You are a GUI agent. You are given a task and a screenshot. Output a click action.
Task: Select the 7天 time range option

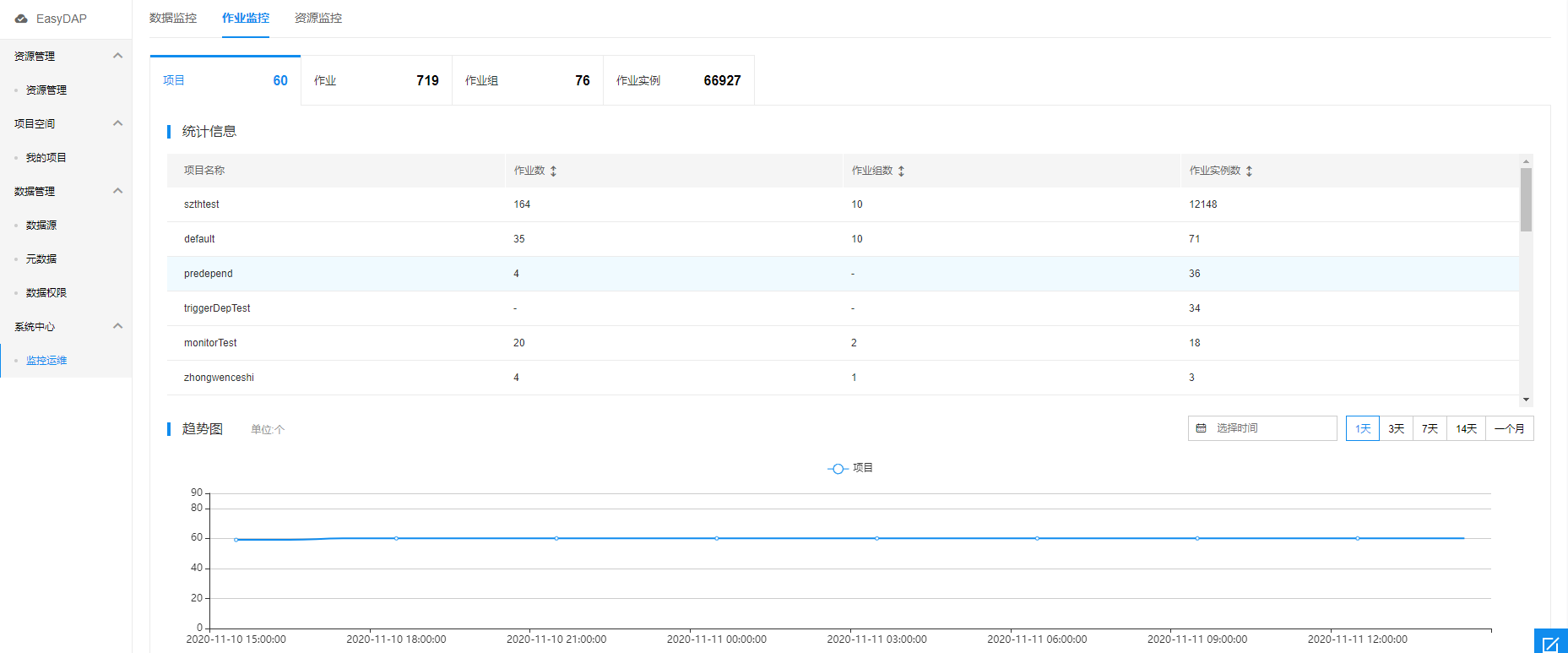tap(1430, 428)
